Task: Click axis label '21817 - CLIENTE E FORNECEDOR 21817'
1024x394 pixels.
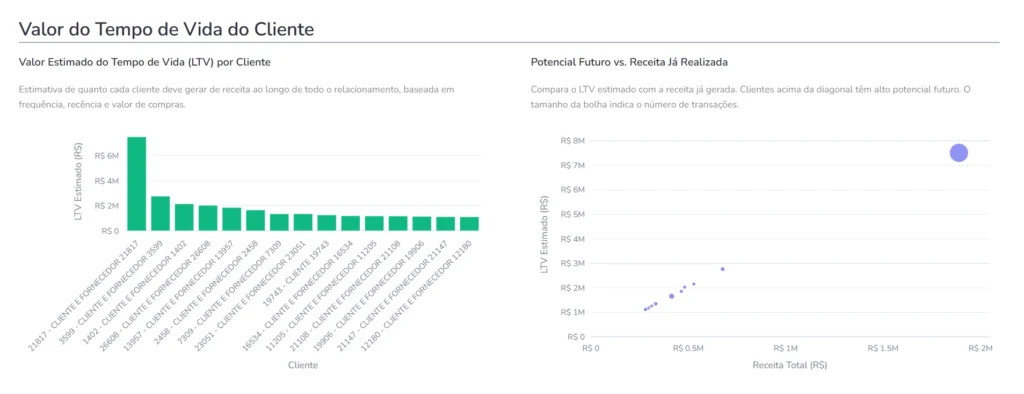Action: point(83,295)
